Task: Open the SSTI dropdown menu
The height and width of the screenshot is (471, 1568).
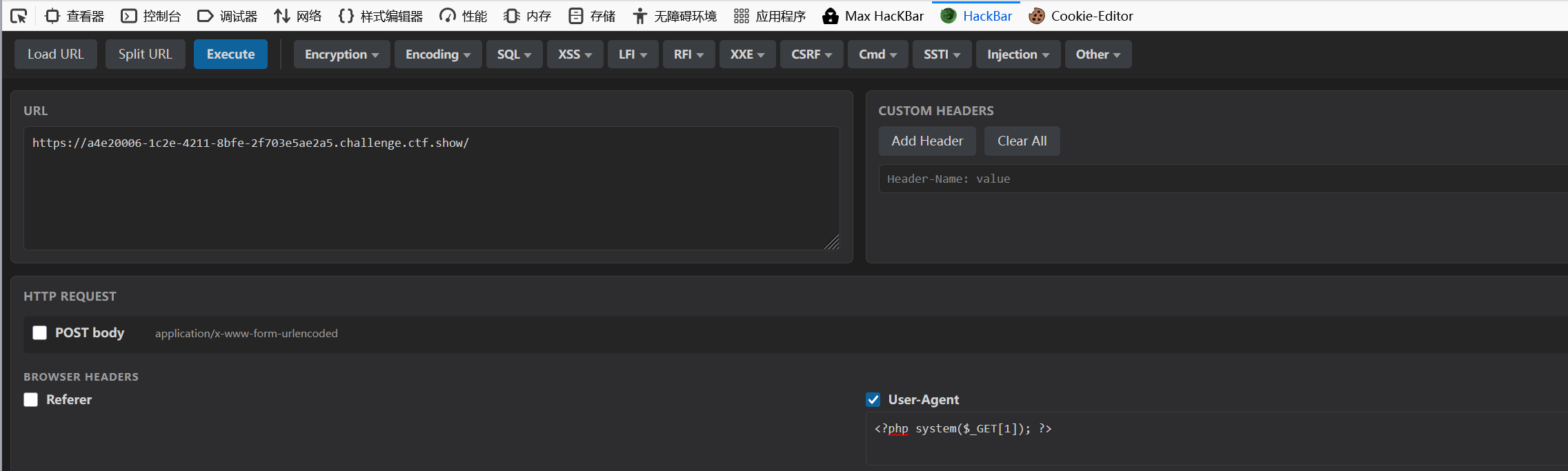Action: (x=942, y=54)
